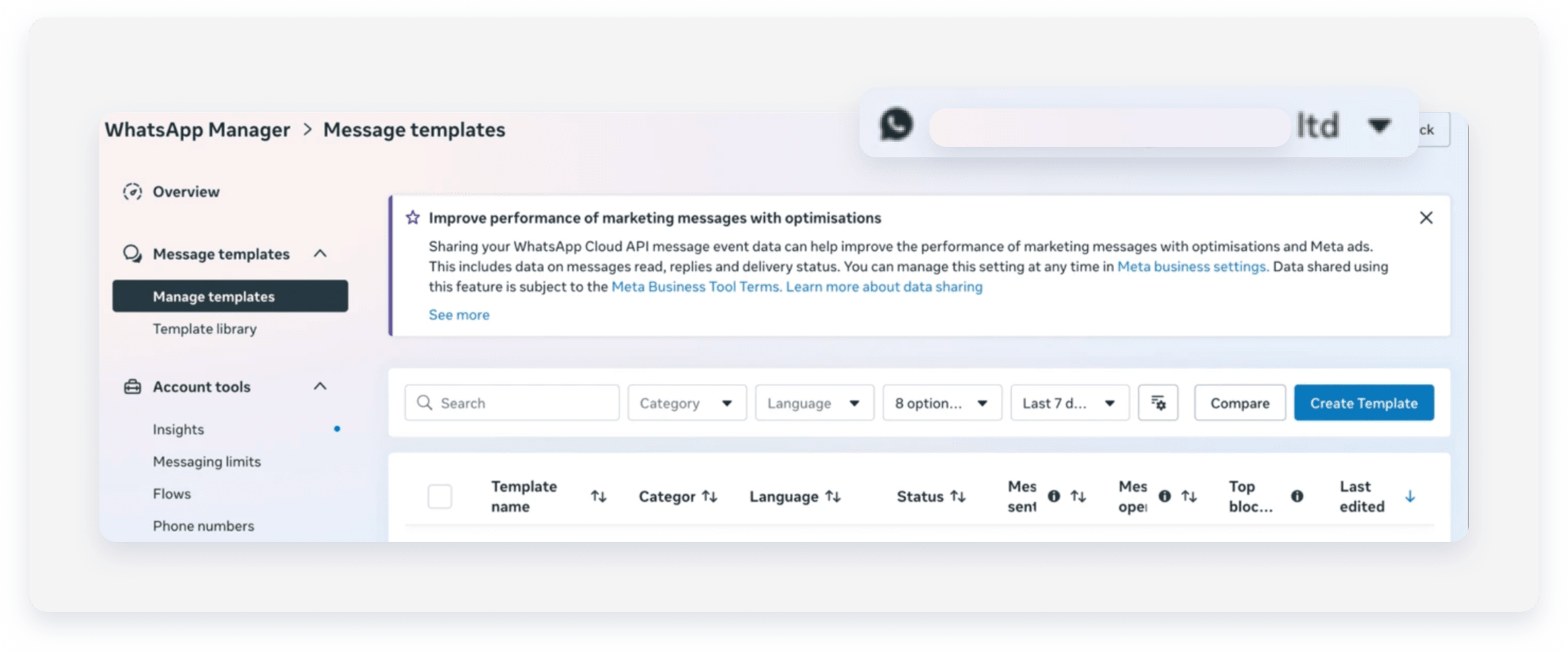Click the search magnifier icon
Screen dimensions: 1568x653
point(425,403)
